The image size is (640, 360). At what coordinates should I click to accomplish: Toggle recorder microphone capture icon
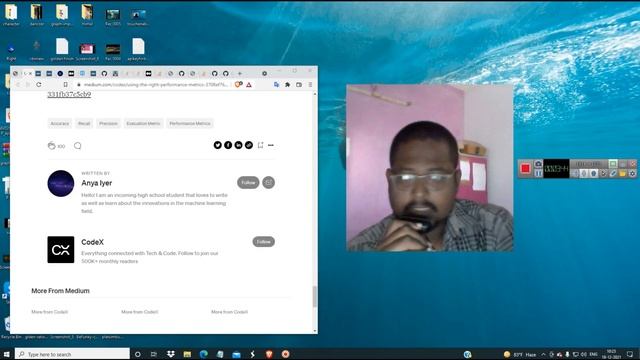tap(584, 173)
